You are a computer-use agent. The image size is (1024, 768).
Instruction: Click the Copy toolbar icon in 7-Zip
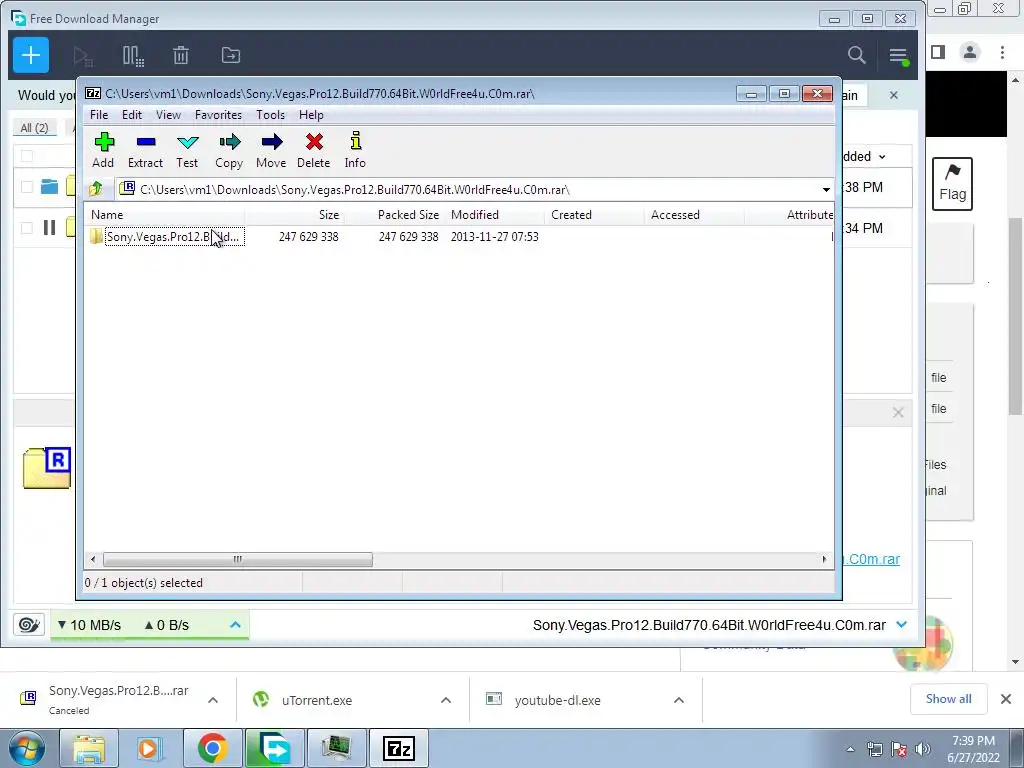click(x=229, y=142)
